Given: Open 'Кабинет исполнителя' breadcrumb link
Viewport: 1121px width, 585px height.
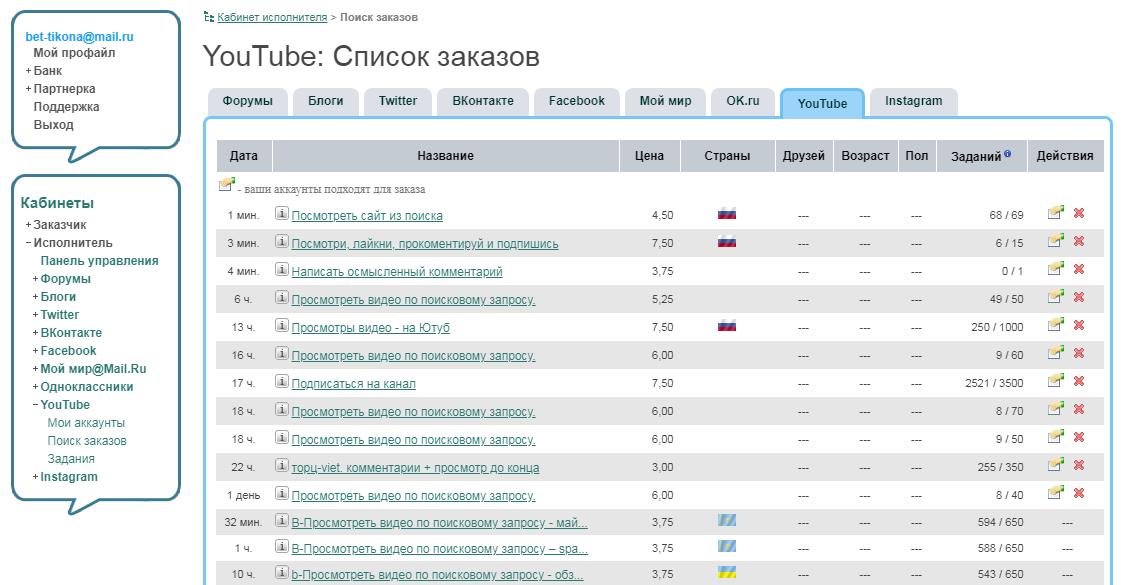Looking at the screenshot, I should click(x=272, y=17).
